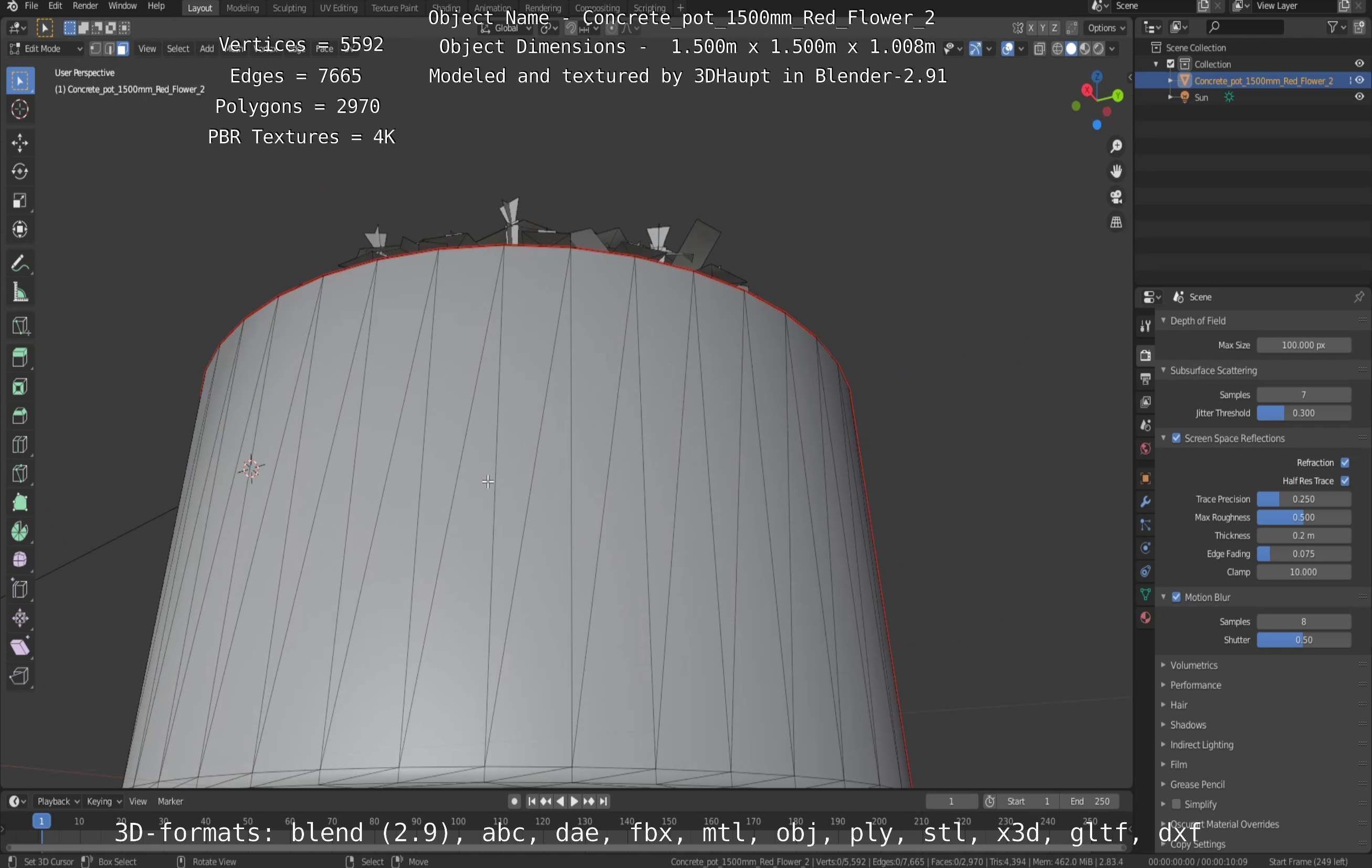Select the Loop Cut tool

(x=20, y=445)
